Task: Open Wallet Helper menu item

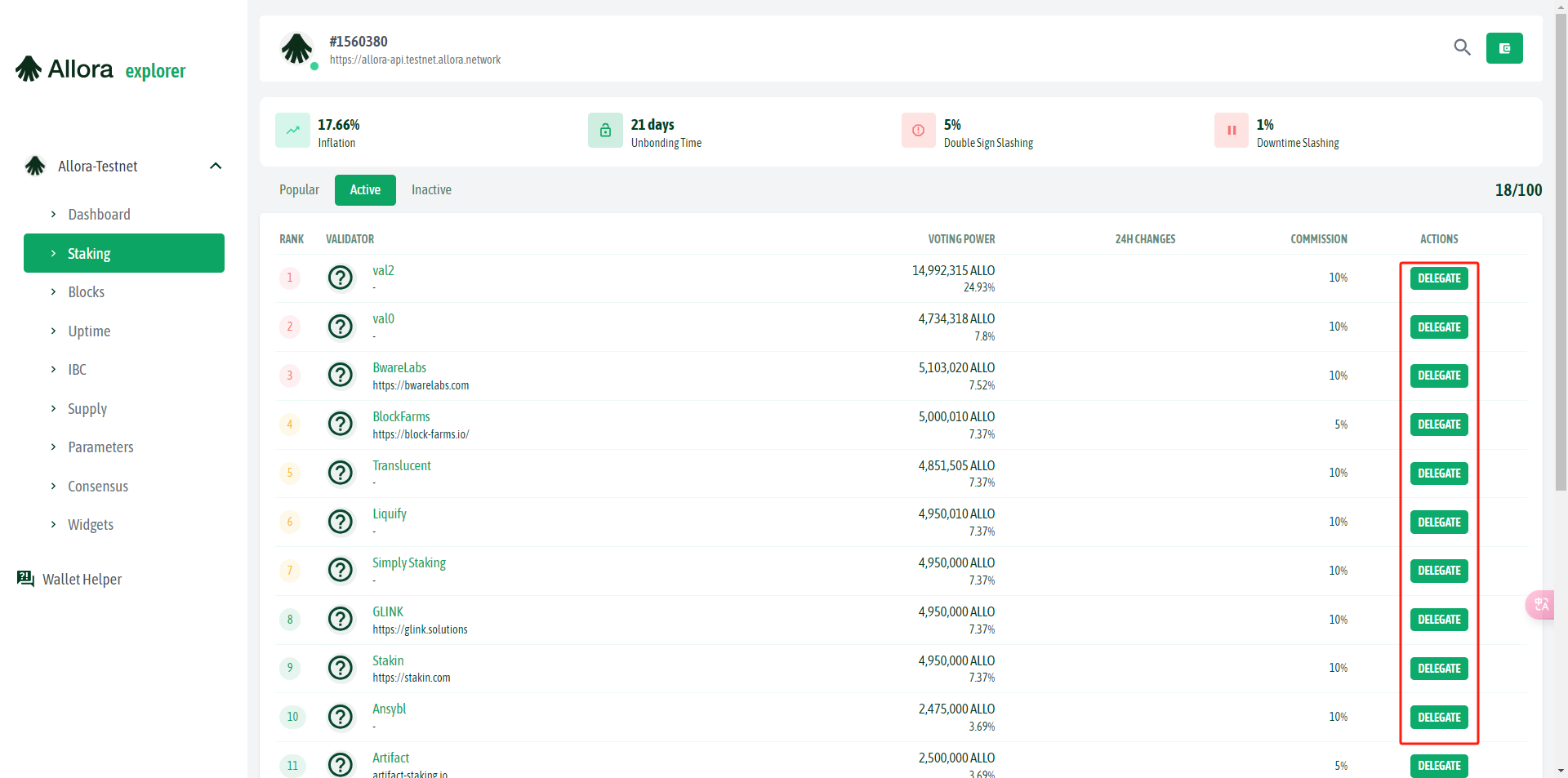Action: 82,579
